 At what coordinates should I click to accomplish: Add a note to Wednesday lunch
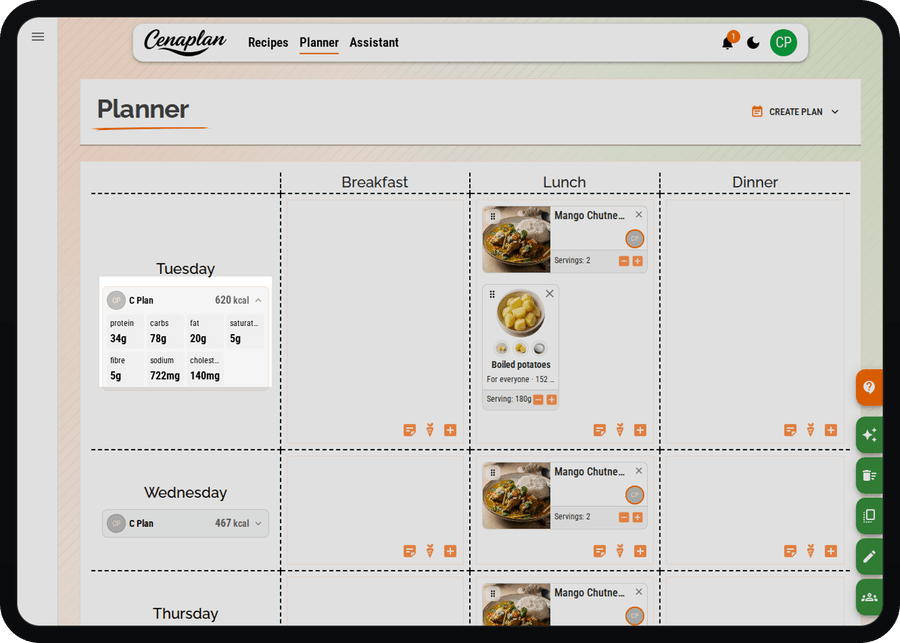click(599, 551)
